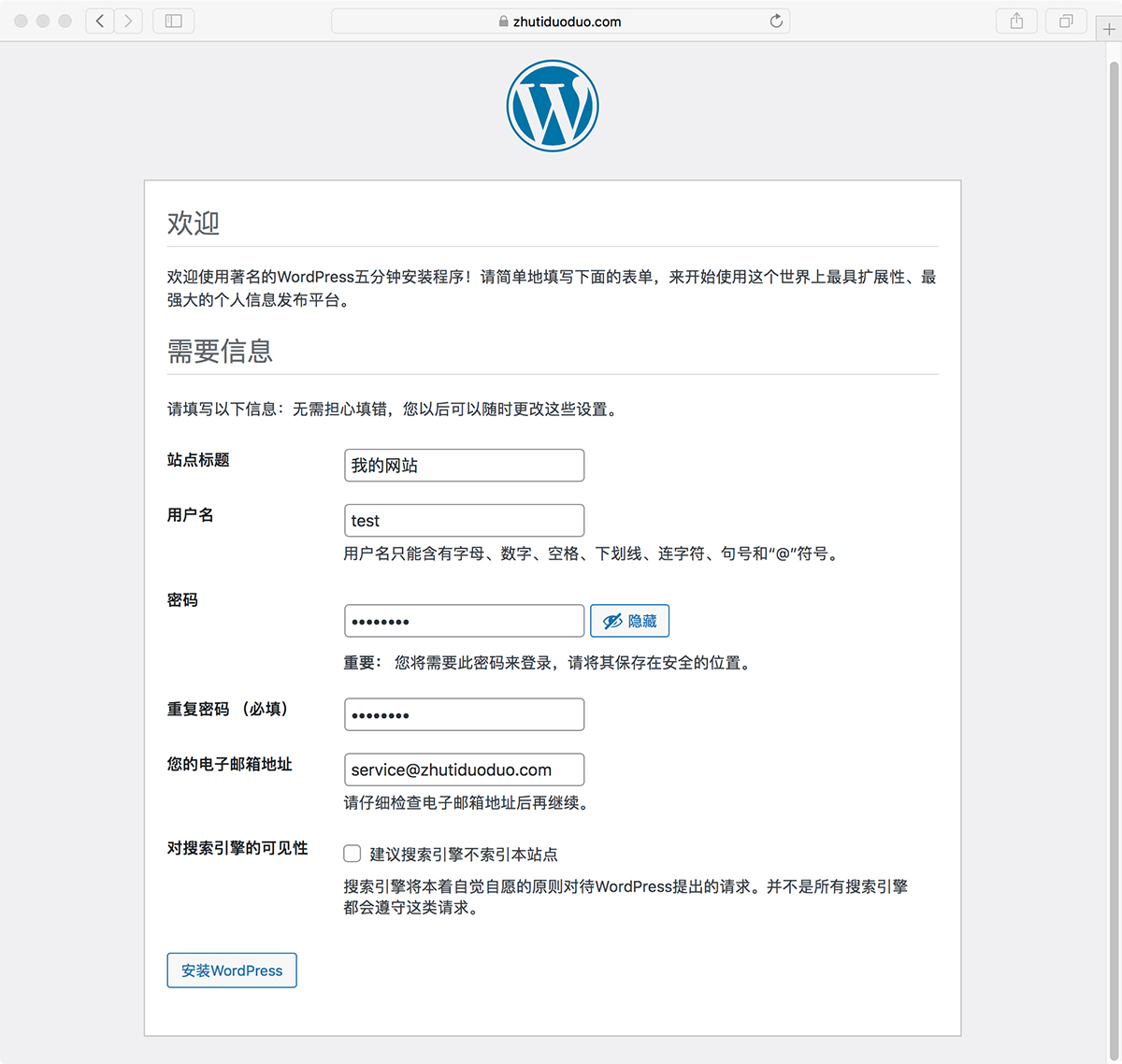
Task: Go back with Safari's back arrow
Action: 100,21
